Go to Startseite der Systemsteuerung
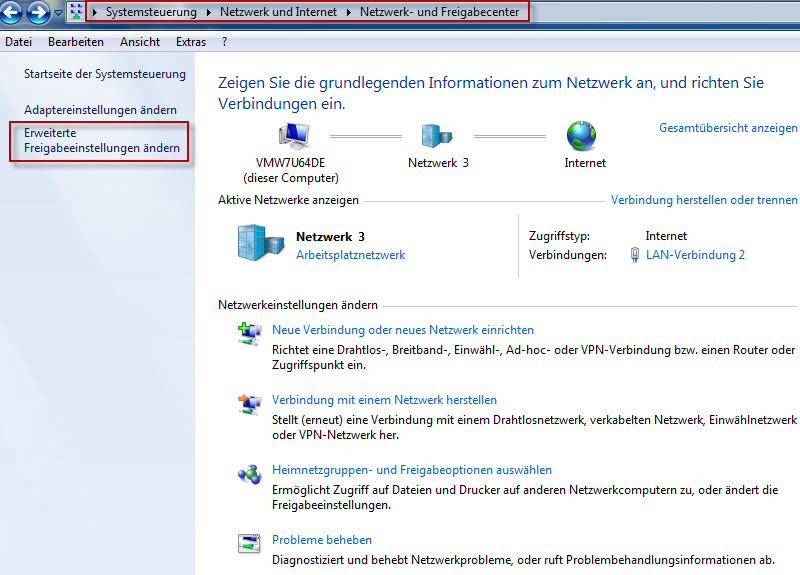 point(105,74)
